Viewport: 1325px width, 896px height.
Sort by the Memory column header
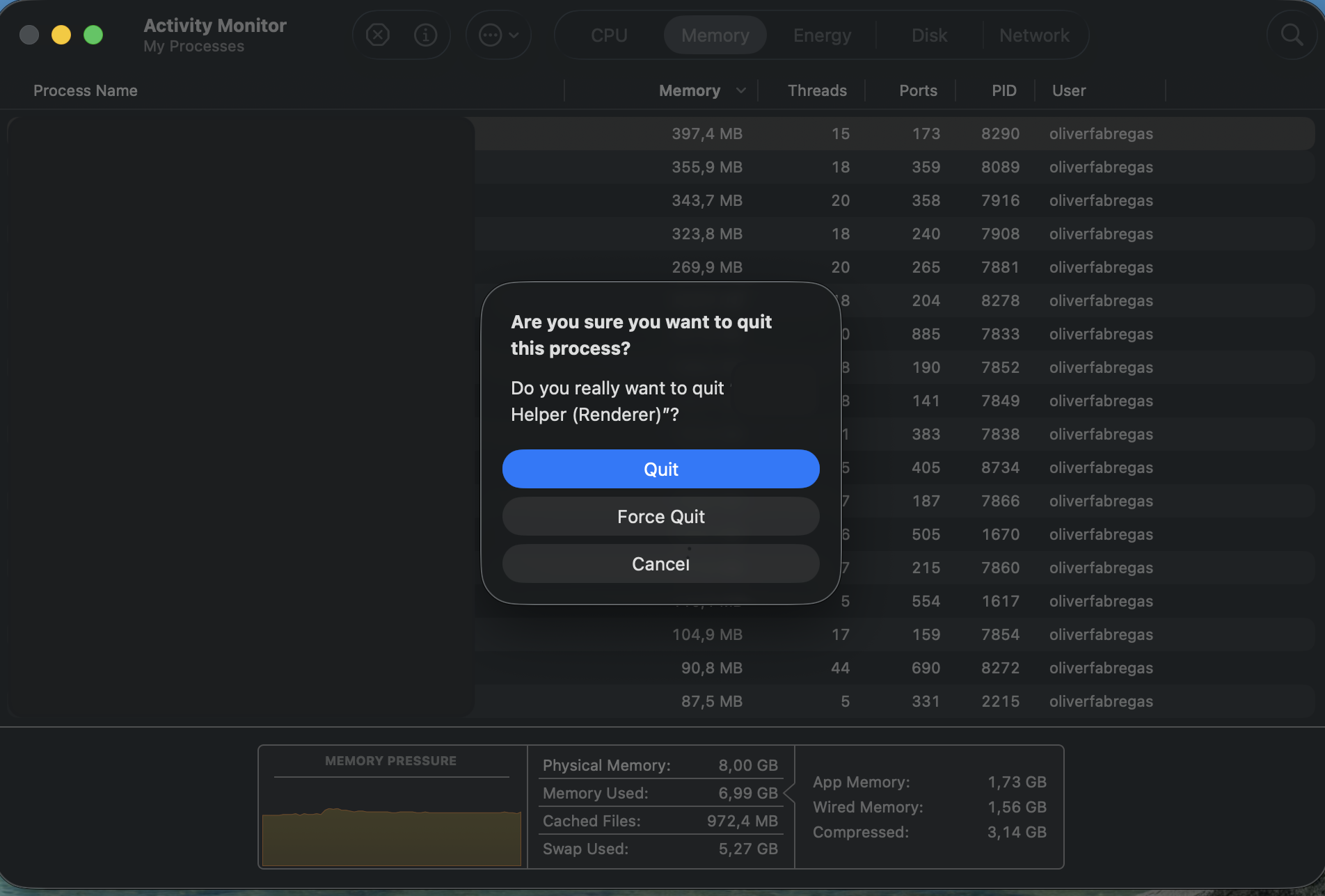[x=689, y=90]
